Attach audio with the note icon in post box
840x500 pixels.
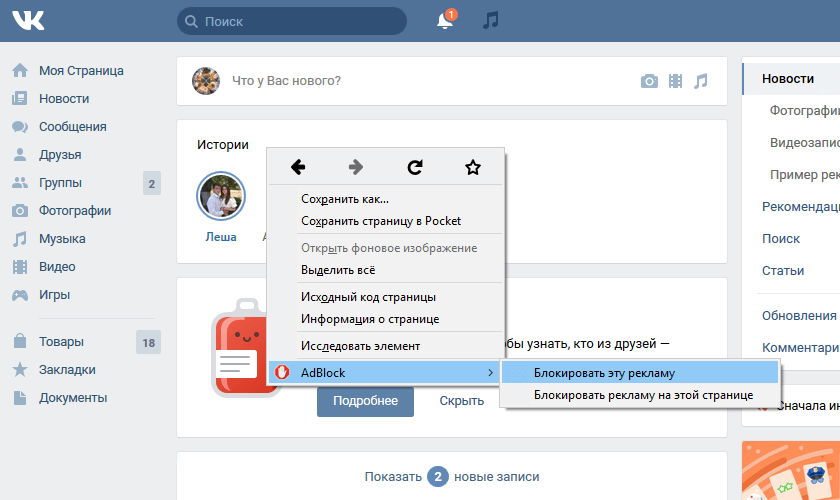701,81
